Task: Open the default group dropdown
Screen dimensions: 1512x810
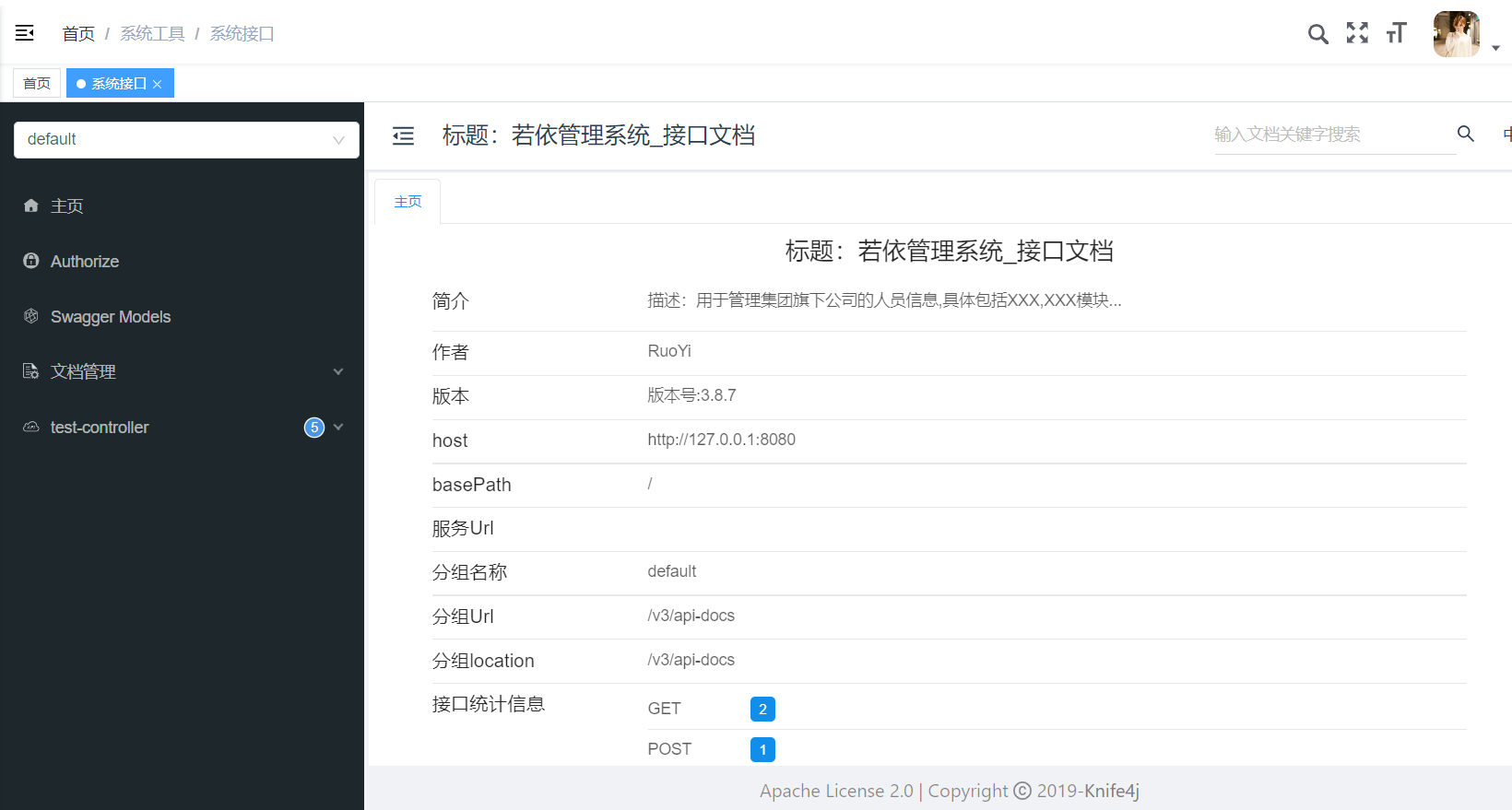Action: [186, 140]
